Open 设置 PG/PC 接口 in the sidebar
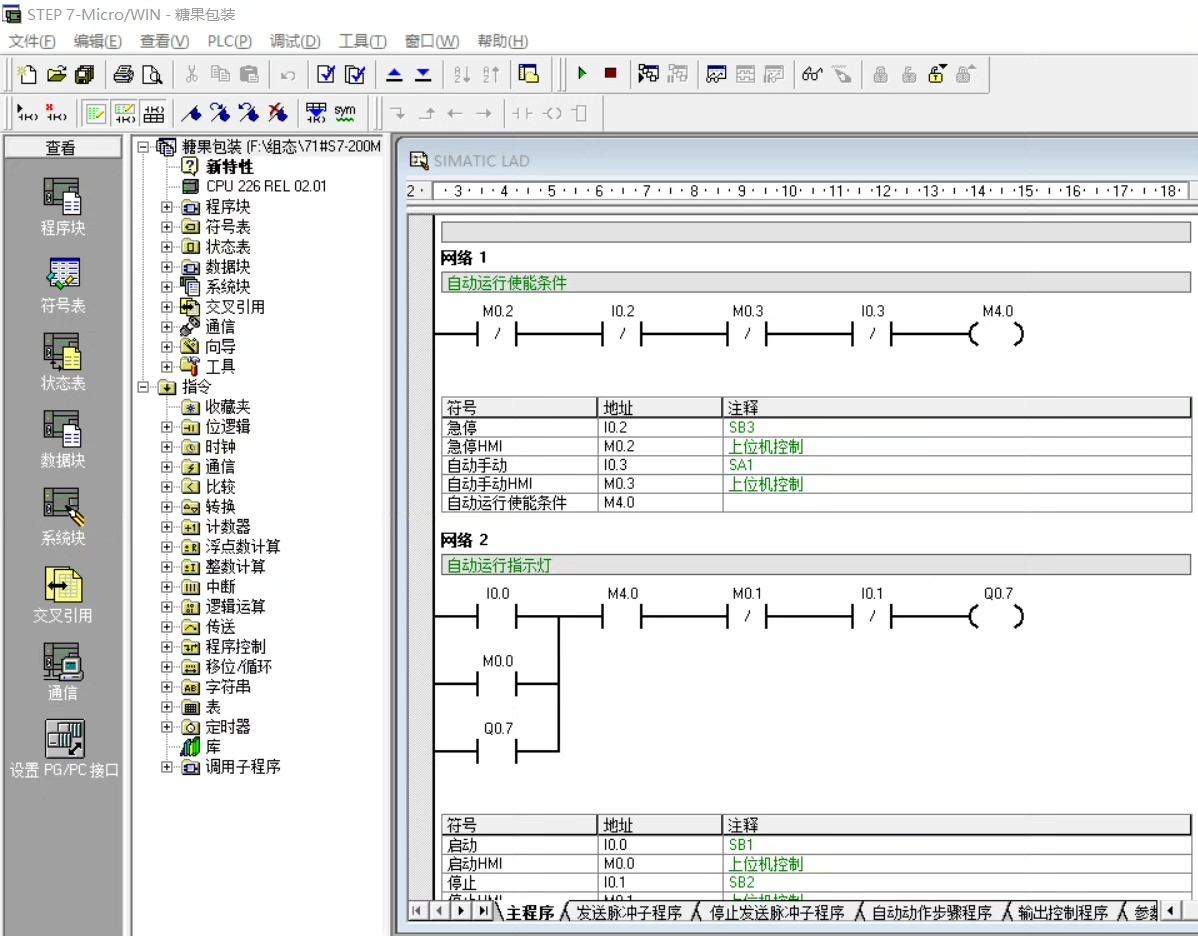Image resolution: width=1198 pixels, height=936 pixels. [64, 750]
